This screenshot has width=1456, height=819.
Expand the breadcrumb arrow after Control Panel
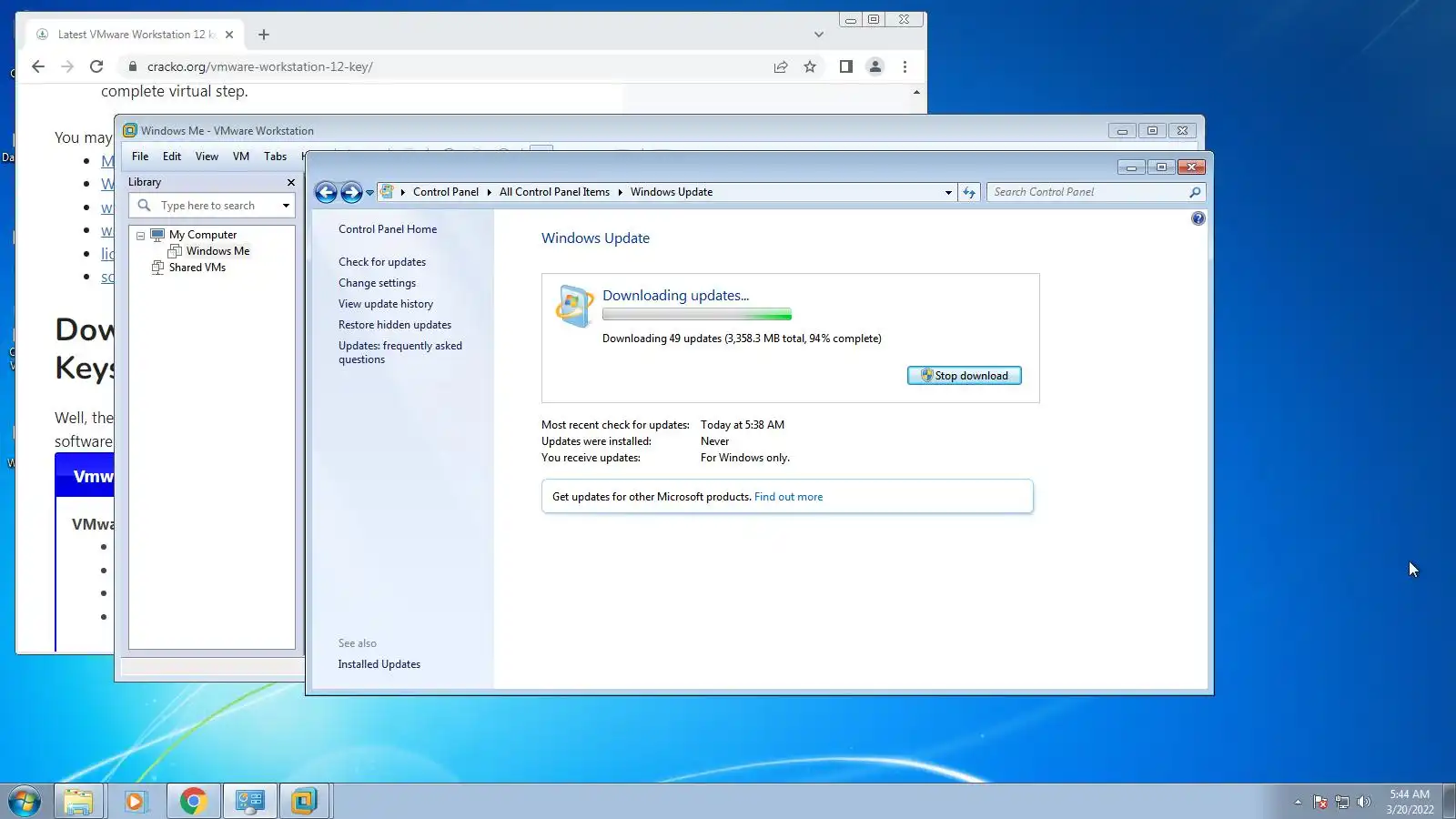pos(489,192)
